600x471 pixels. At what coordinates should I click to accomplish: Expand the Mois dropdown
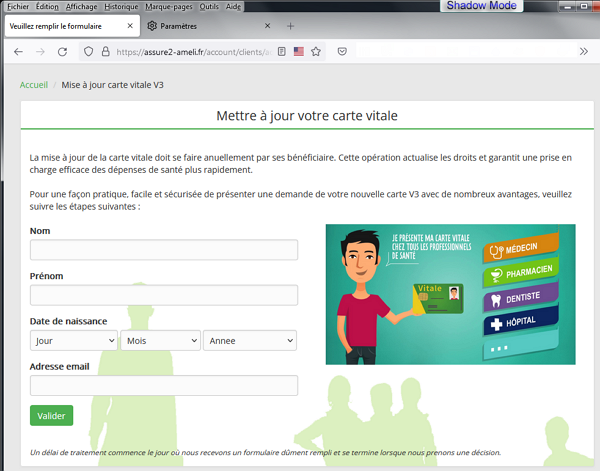pyautogui.click(x=160, y=341)
